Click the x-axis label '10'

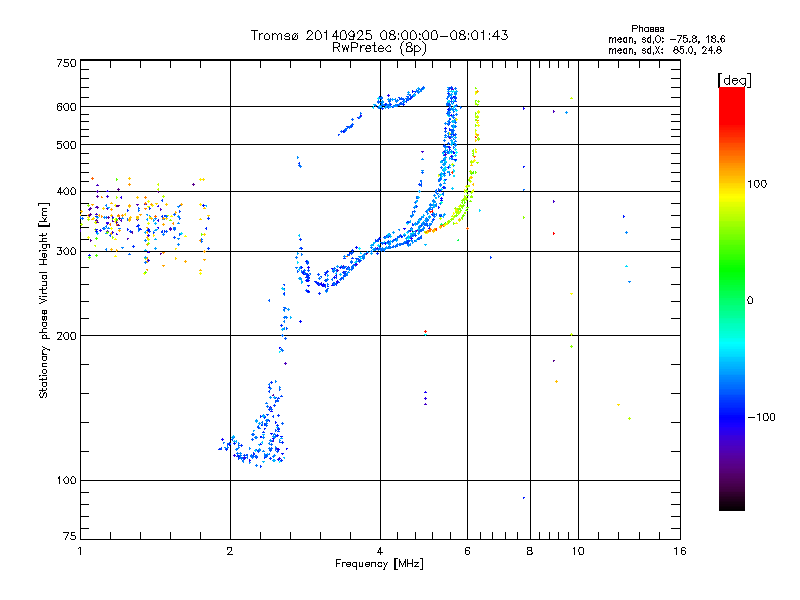coord(578,551)
